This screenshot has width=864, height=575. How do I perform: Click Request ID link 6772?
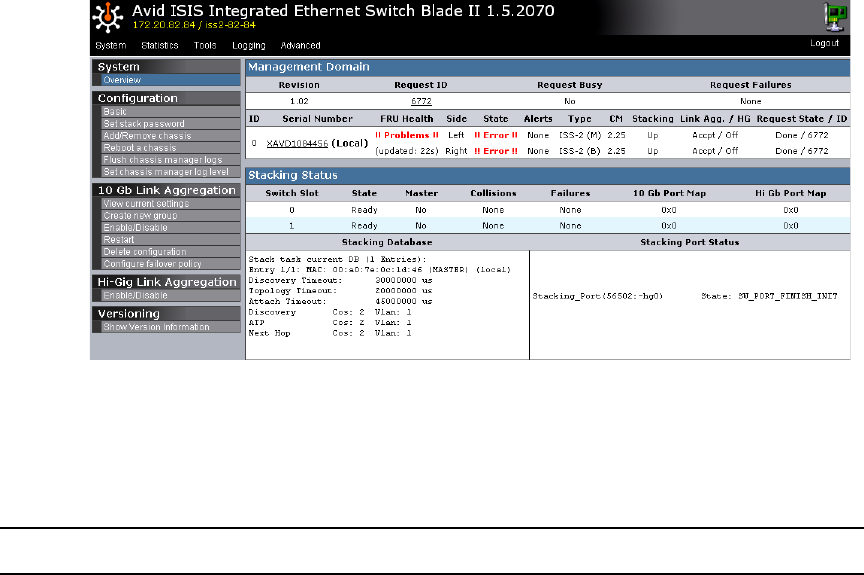[422, 101]
